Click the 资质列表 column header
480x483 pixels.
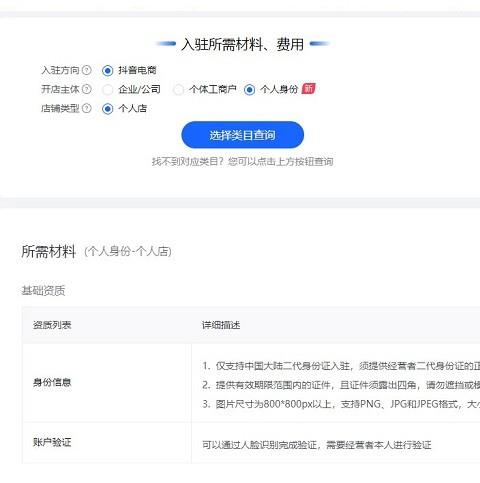pyautogui.click(x=52, y=325)
